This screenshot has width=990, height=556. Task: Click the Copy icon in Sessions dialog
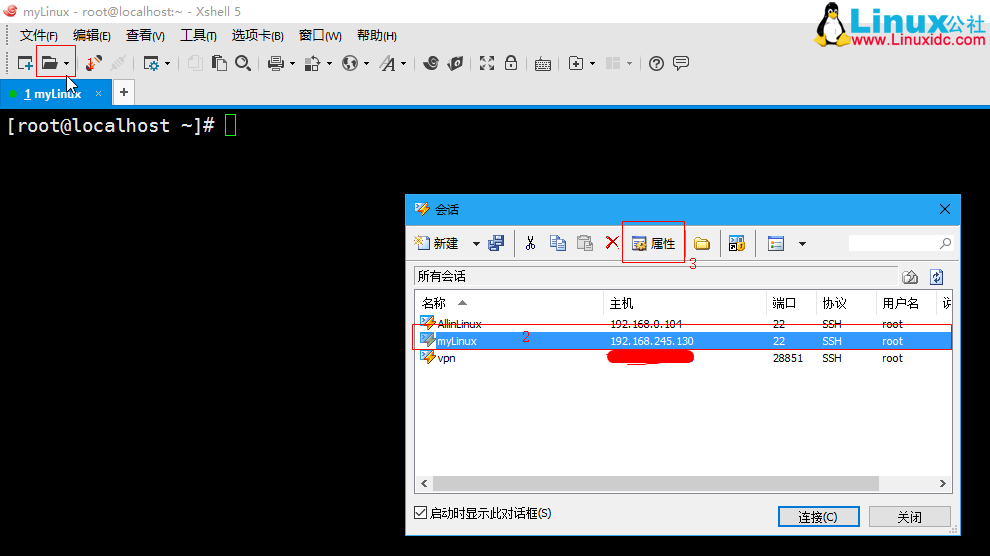click(x=558, y=243)
